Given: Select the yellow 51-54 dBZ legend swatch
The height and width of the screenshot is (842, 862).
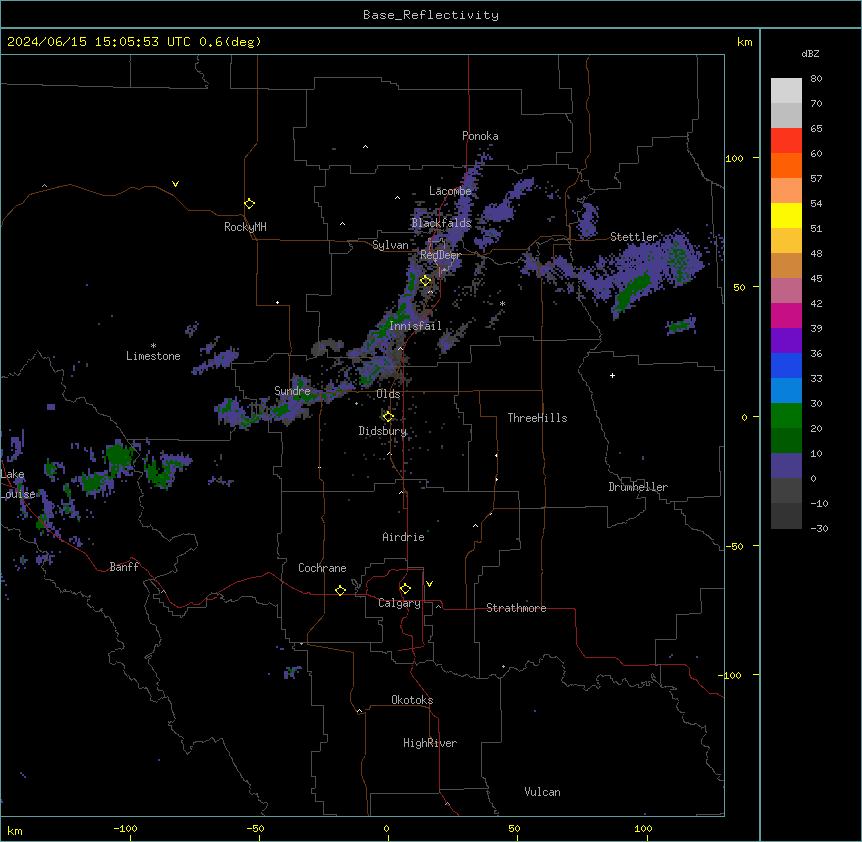Looking at the screenshot, I should [786, 215].
